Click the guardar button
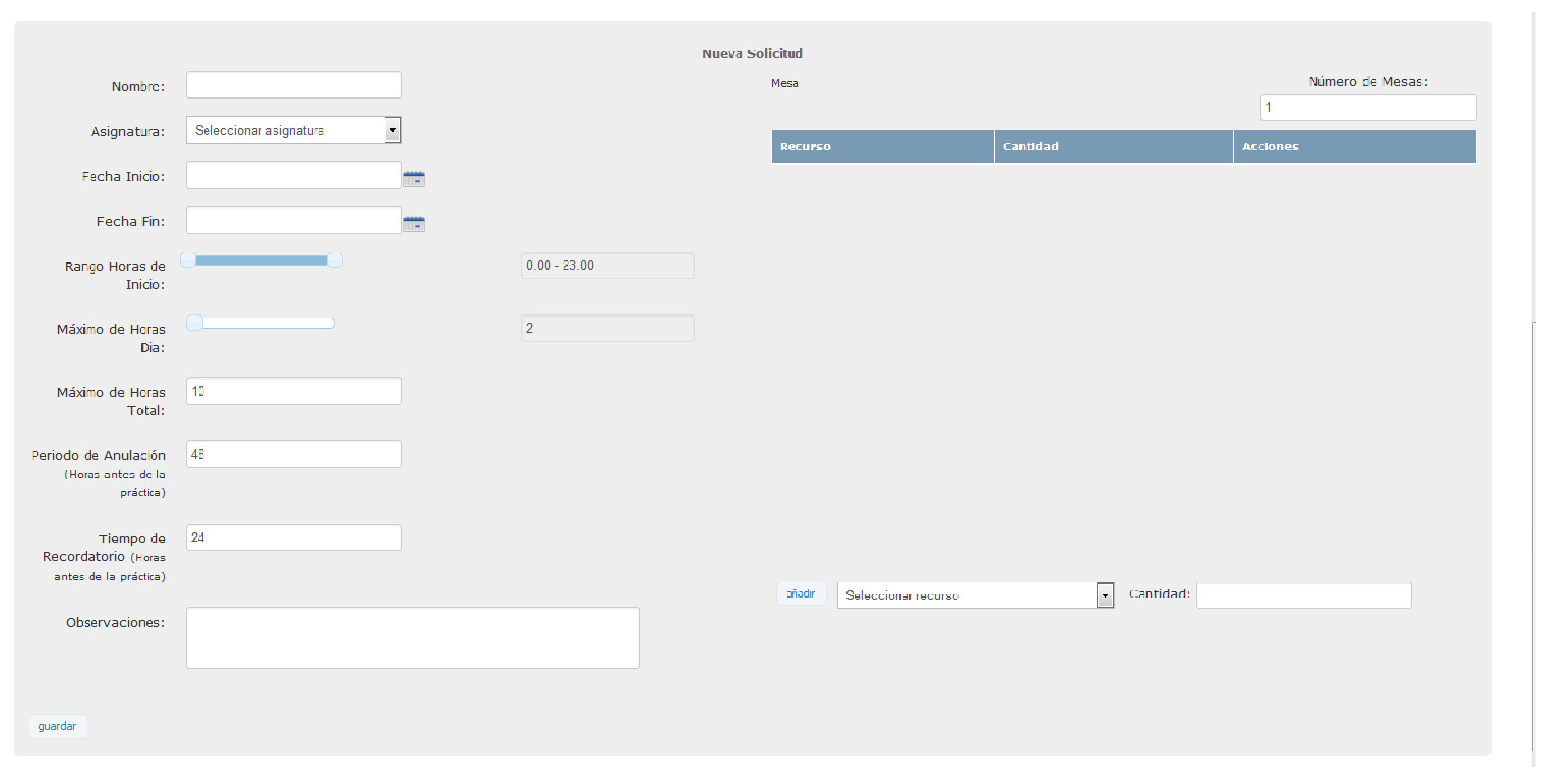The height and width of the screenshot is (784, 1554). pyautogui.click(x=57, y=726)
